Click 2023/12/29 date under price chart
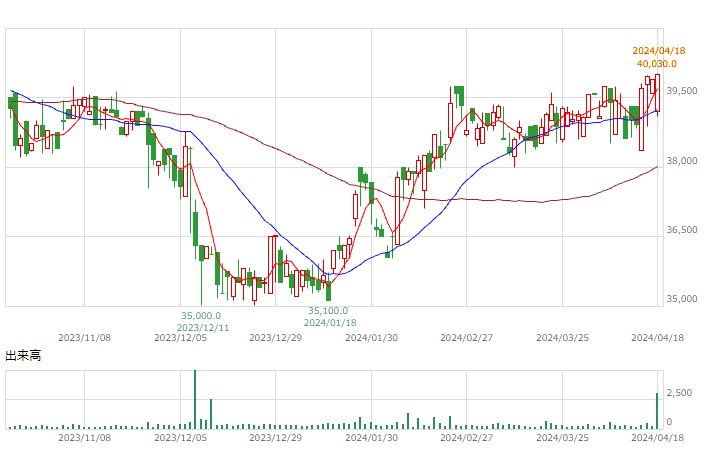705x450 pixels. (276, 338)
